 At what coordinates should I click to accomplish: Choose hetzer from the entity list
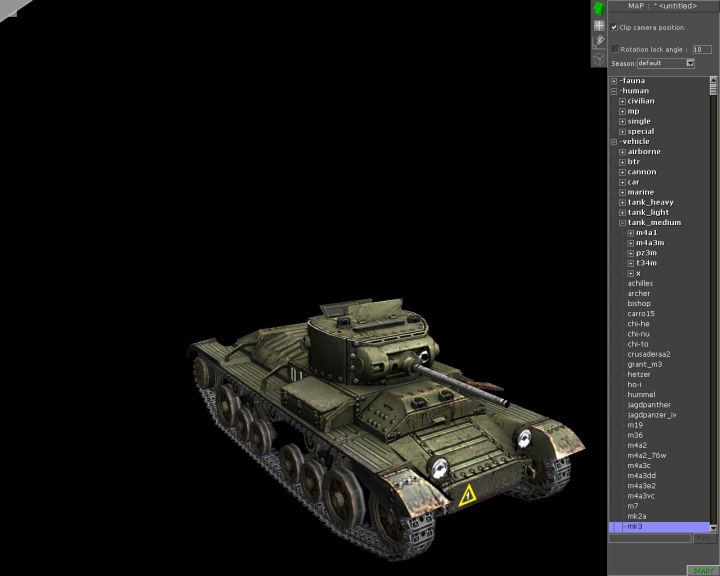point(639,374)
